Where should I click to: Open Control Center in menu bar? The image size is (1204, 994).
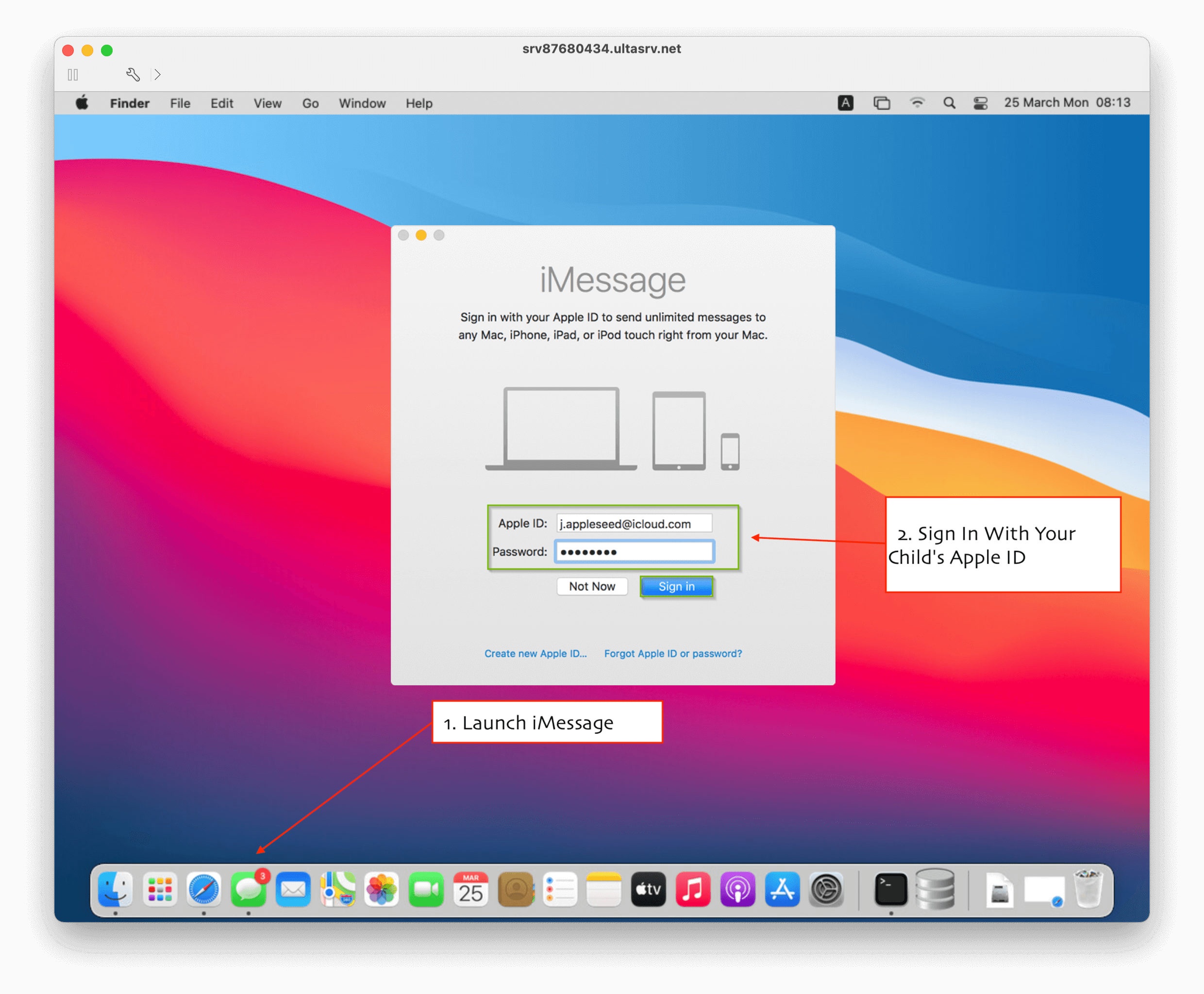(x=981, y=103)
